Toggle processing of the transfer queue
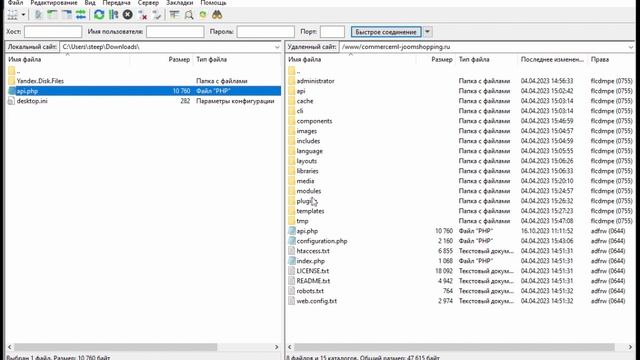The image size is (640, 360). pos(113,15)
